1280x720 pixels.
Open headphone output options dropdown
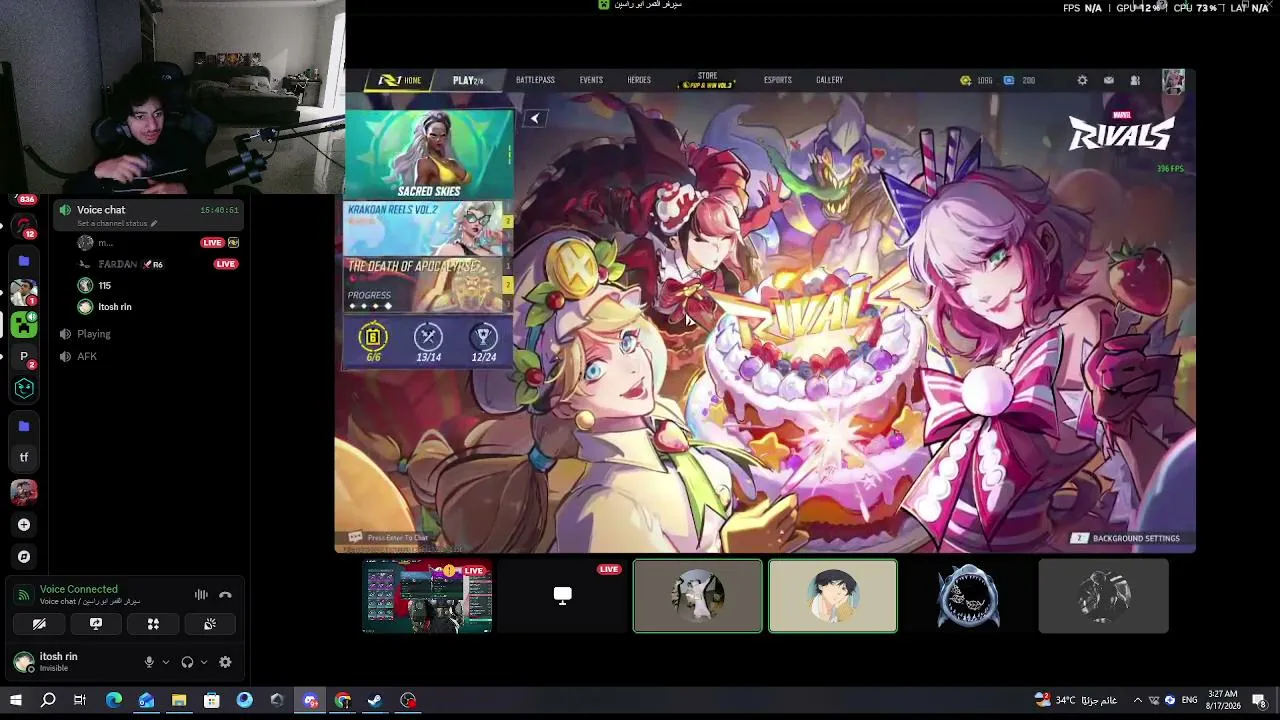pos(203,662)
